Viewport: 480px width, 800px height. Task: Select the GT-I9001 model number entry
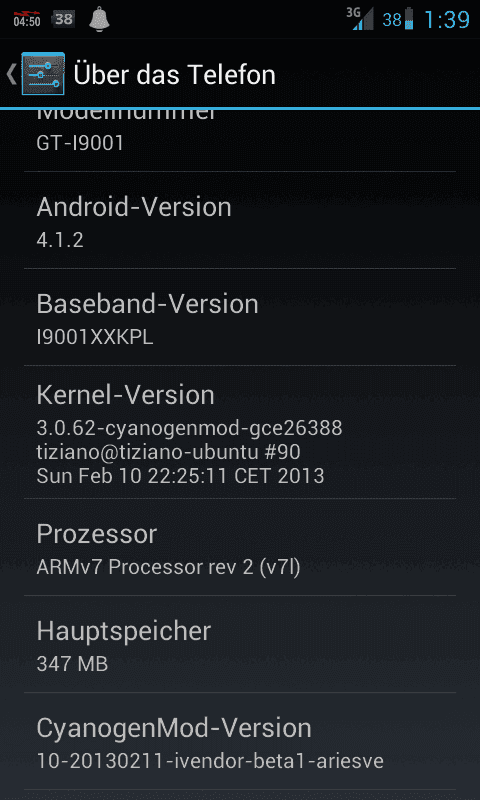click(240, 140)
